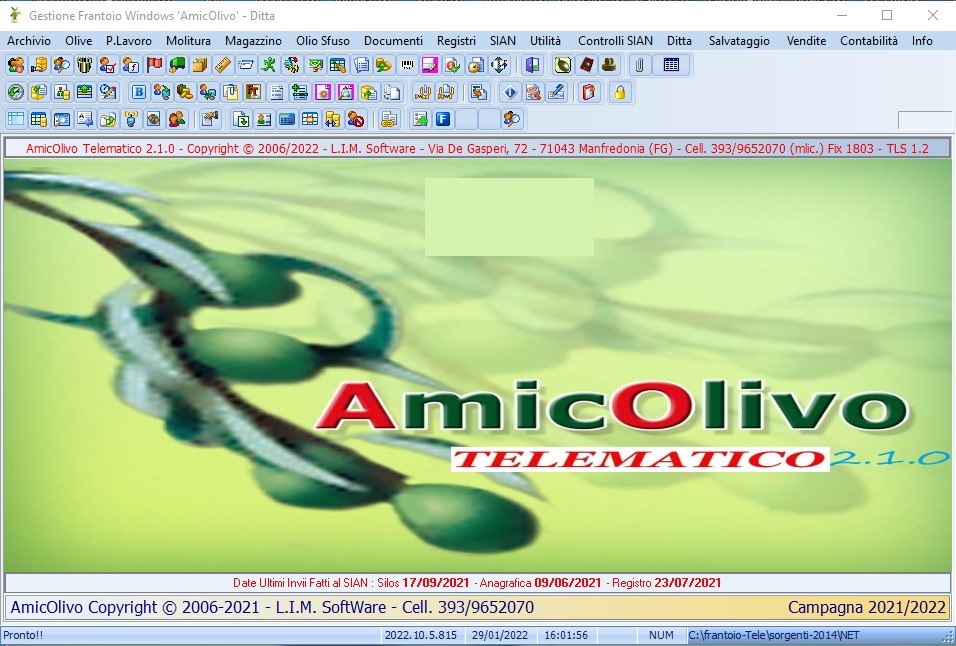Click the paperclip attachment icon
This screenshot has height=646, width=956.
[x=640, y=65]
